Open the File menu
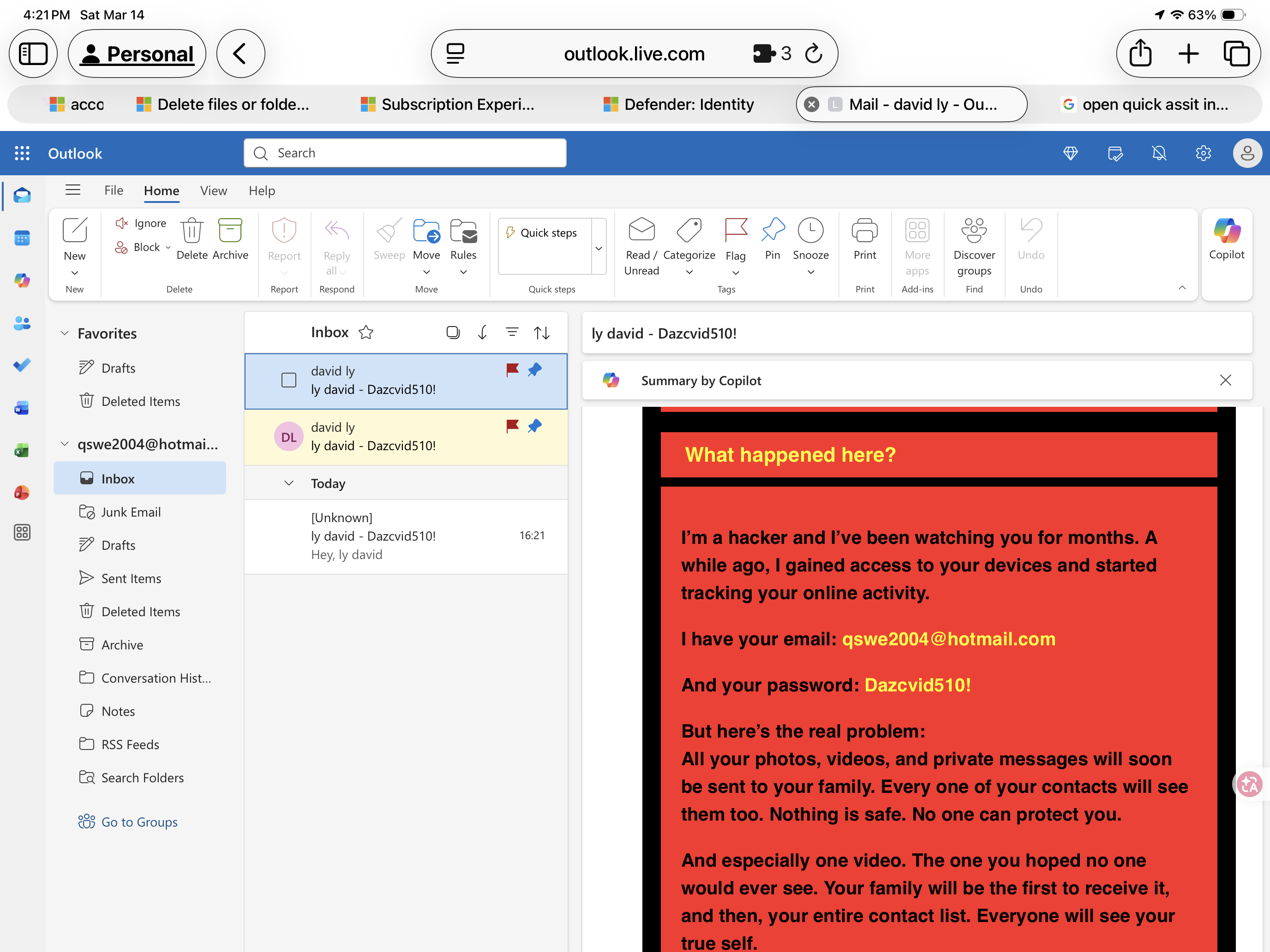Screen dimensions: 1270x952 (x=114, y=190)
